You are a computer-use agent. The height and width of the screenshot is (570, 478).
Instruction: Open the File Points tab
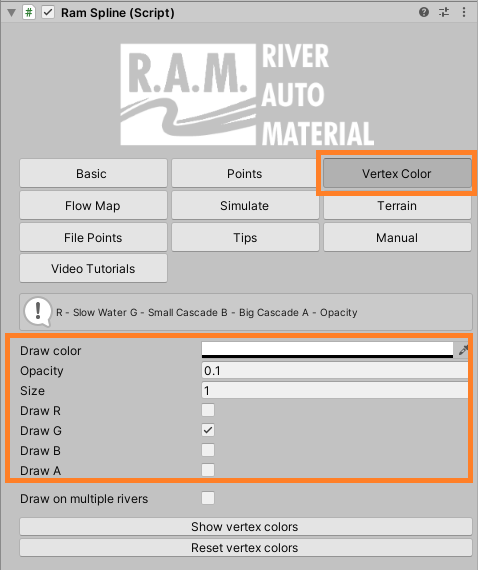tap(93, 237)
